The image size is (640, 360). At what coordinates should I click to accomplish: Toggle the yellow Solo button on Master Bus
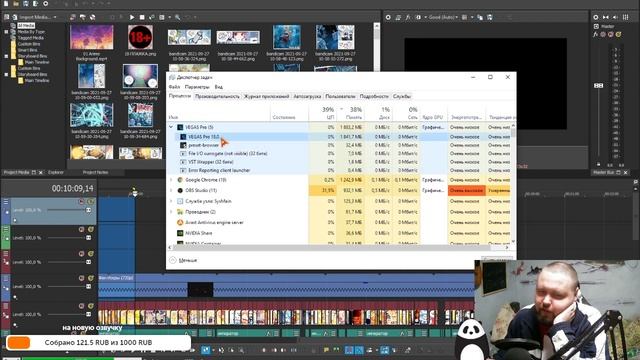(x=619, y=35)
